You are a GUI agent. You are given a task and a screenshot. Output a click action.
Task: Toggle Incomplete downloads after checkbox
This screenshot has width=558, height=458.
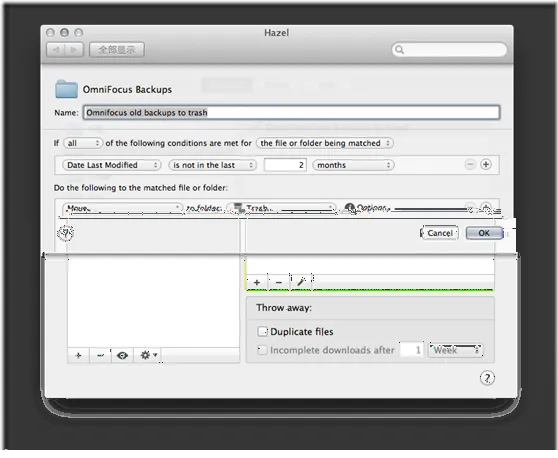(x=262, y=350)
